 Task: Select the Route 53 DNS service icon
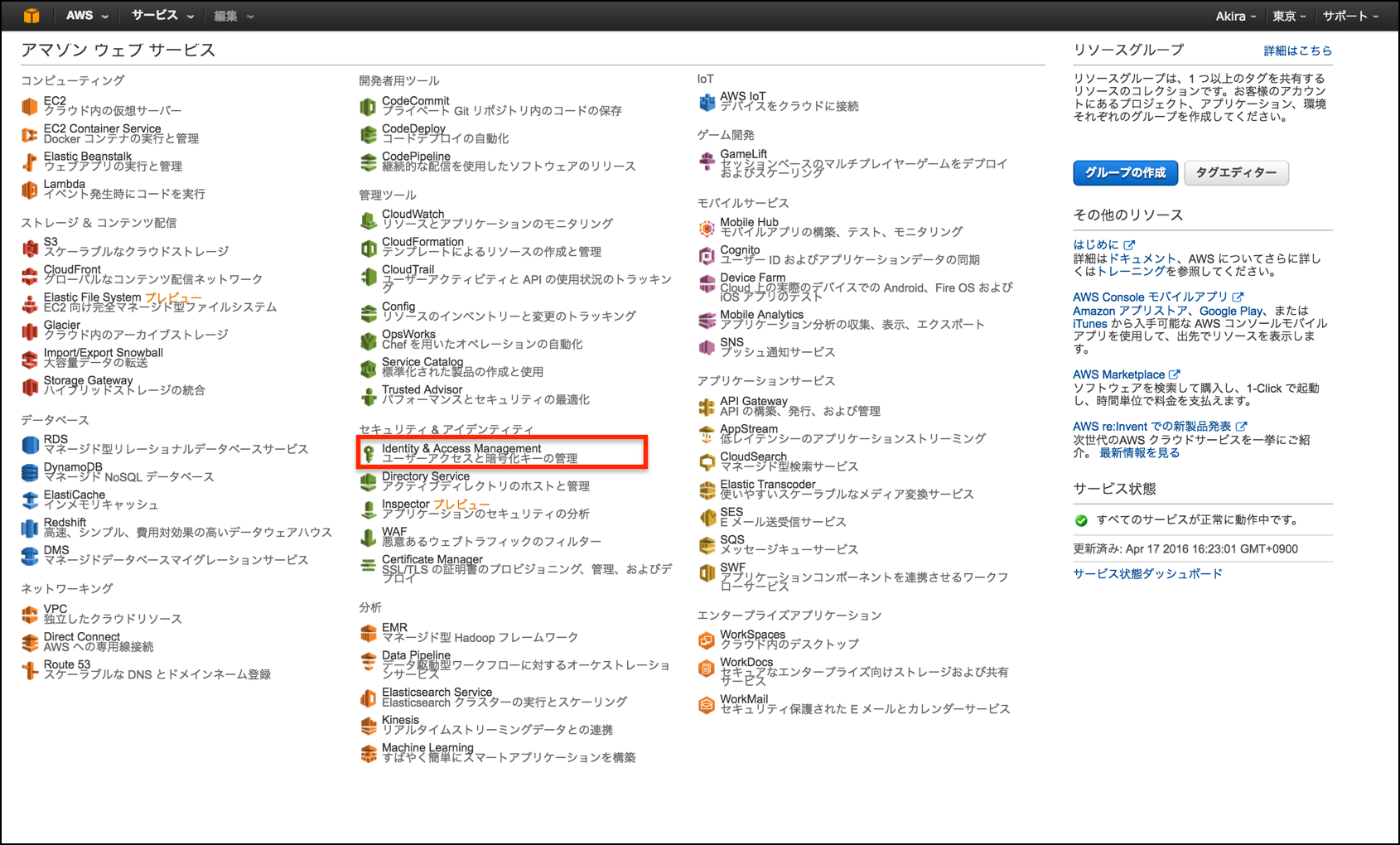pos(29,668)
